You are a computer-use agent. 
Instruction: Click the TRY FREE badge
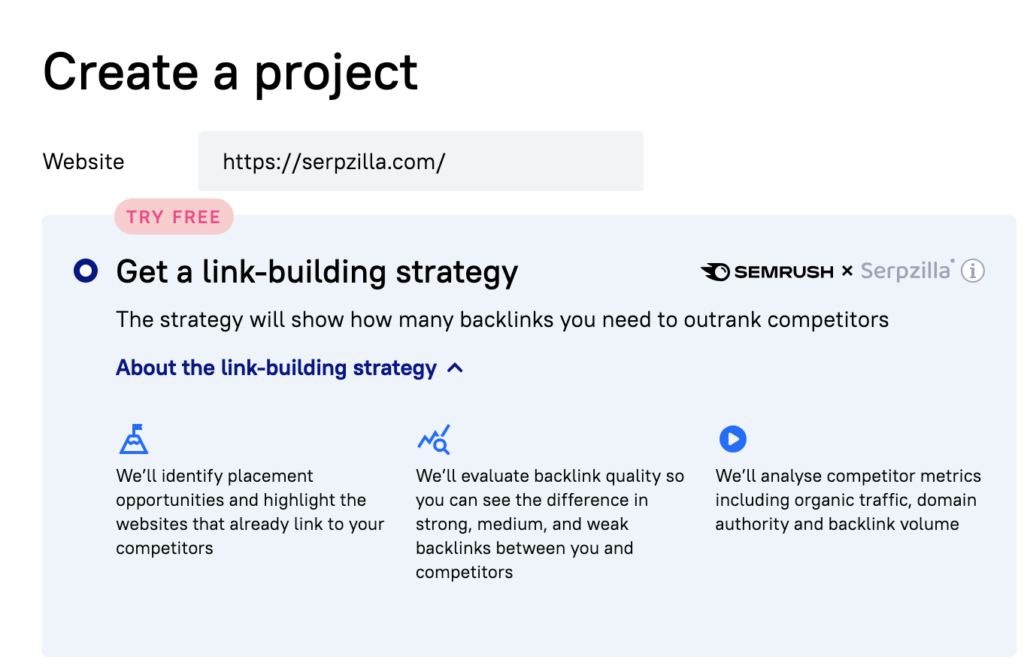(x=174, y=217)
